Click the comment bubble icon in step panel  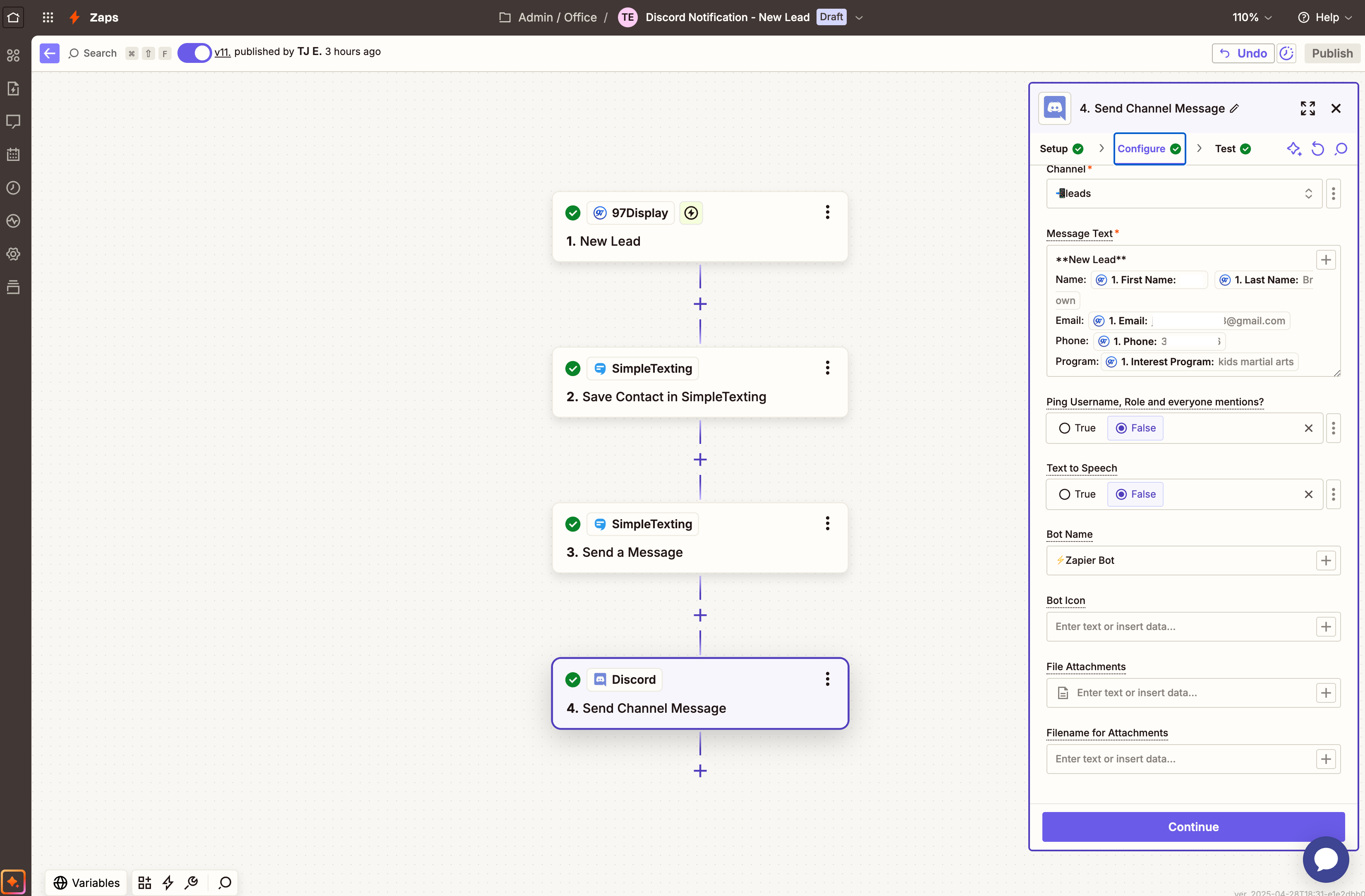tap(1341, 149)
